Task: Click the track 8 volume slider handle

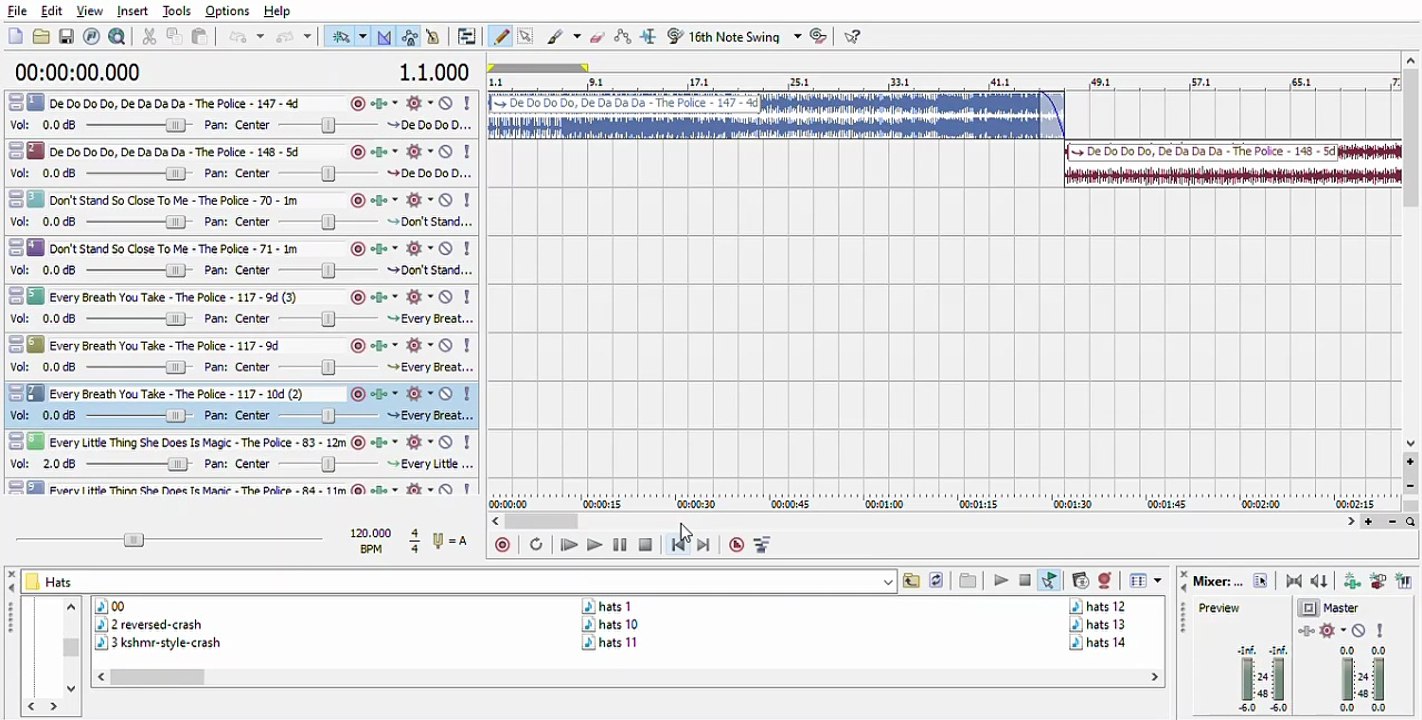Action: pyautogui.click(x=176, y=464)
